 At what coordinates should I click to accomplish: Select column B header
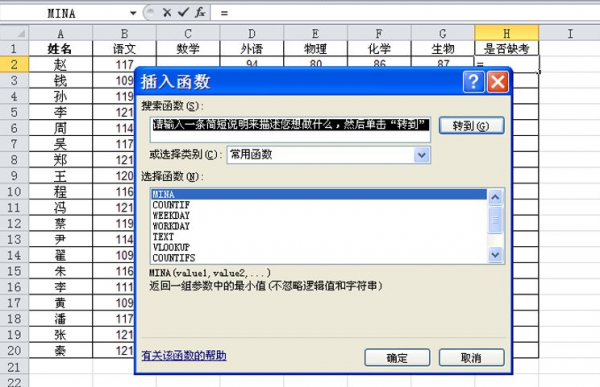124,34
